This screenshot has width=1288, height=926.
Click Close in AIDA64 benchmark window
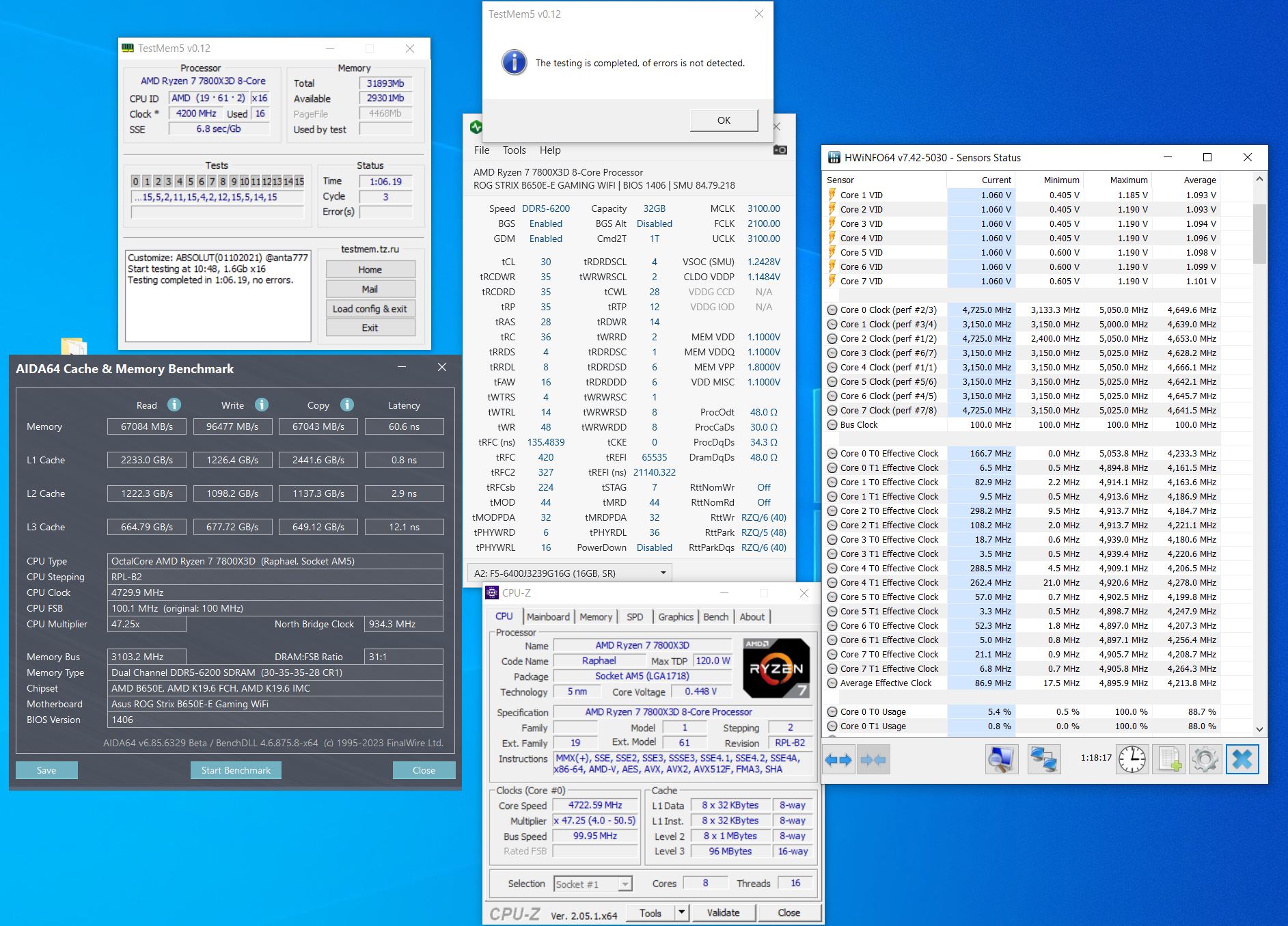coord(424,770)
